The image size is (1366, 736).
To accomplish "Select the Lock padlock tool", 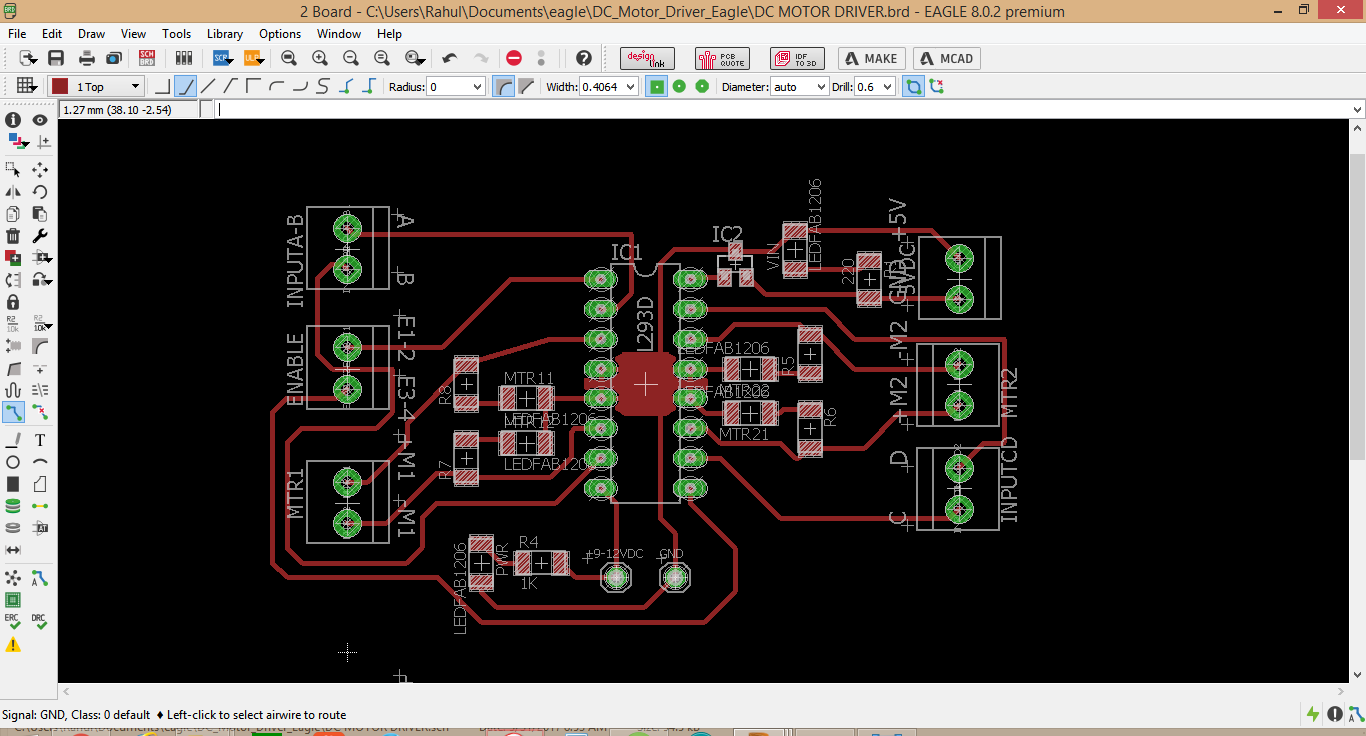I will [13, 301].
